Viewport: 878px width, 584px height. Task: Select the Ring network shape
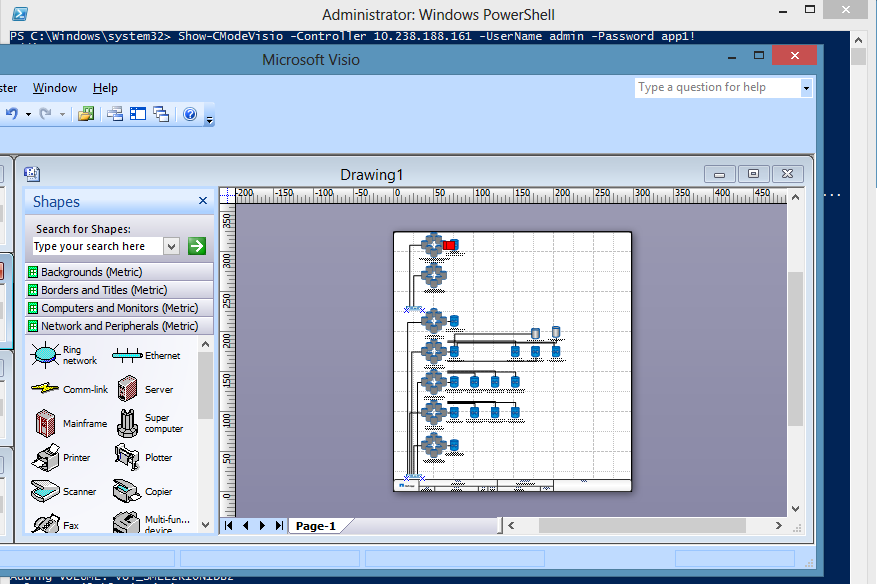pyautogui.click(x=46, y=355)
